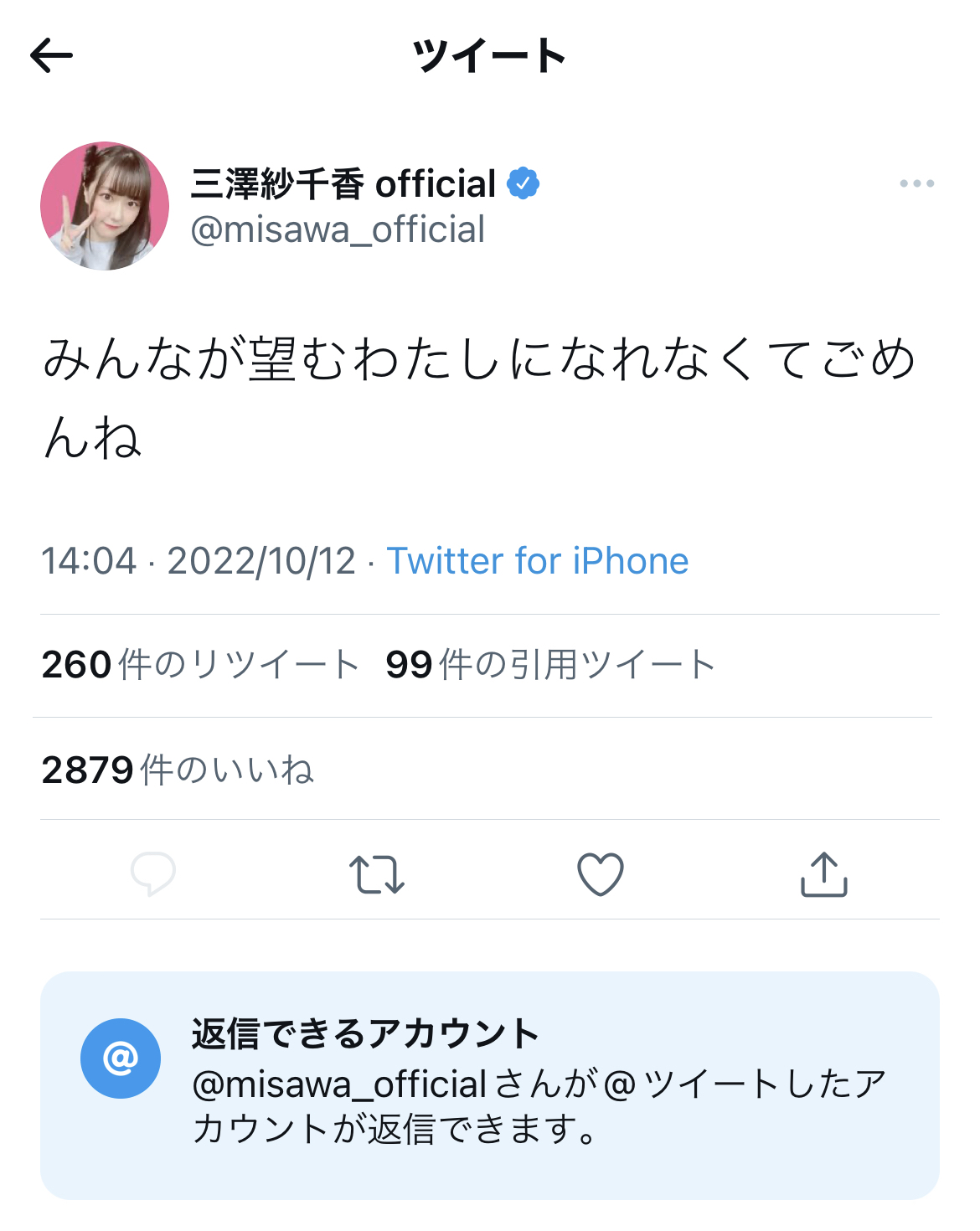Tap the tweet text みんなが望むわたし

coord(477,398)
